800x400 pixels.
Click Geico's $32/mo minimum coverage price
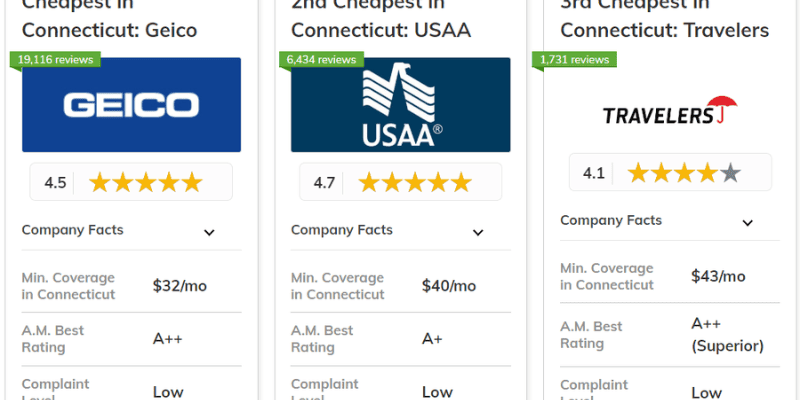click(x=180, y=286)
